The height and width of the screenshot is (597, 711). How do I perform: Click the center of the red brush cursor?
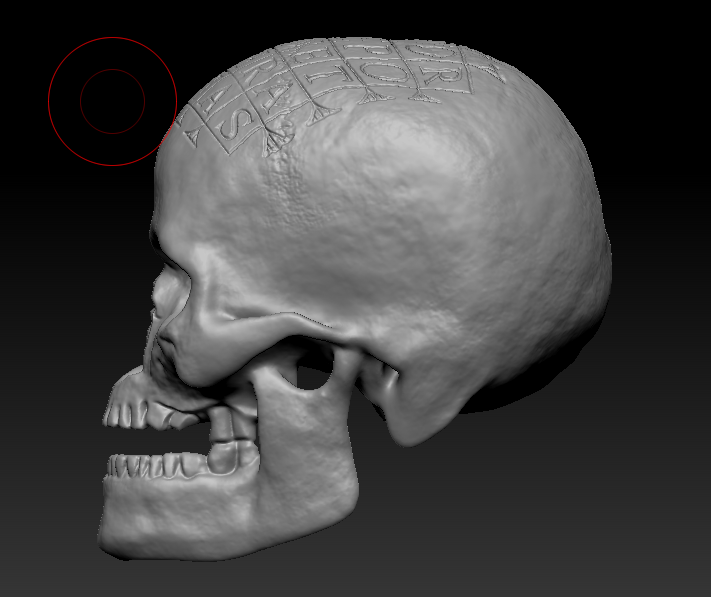pyautogui.click(x=112, y=101)
